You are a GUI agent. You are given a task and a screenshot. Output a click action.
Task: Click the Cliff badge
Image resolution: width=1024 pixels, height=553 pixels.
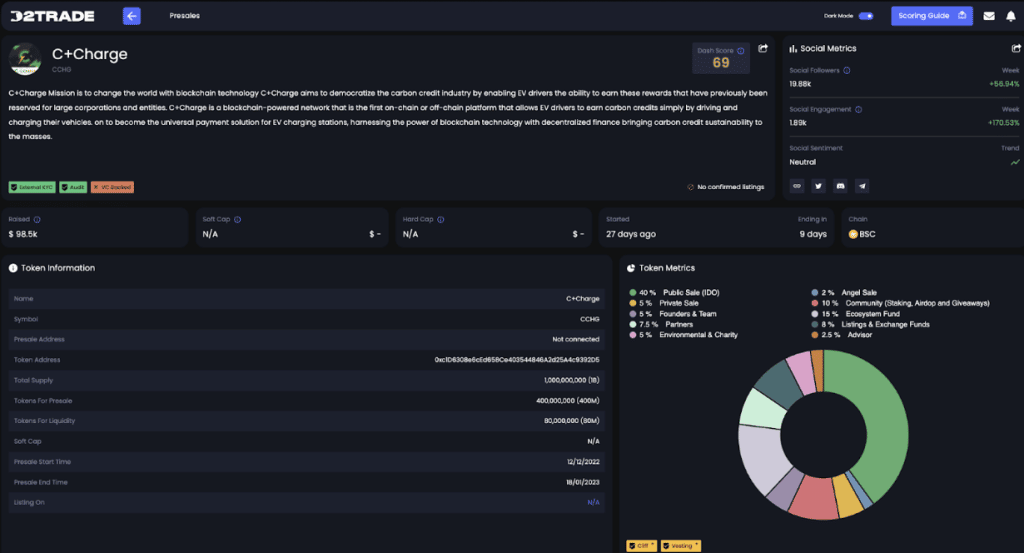642,546
